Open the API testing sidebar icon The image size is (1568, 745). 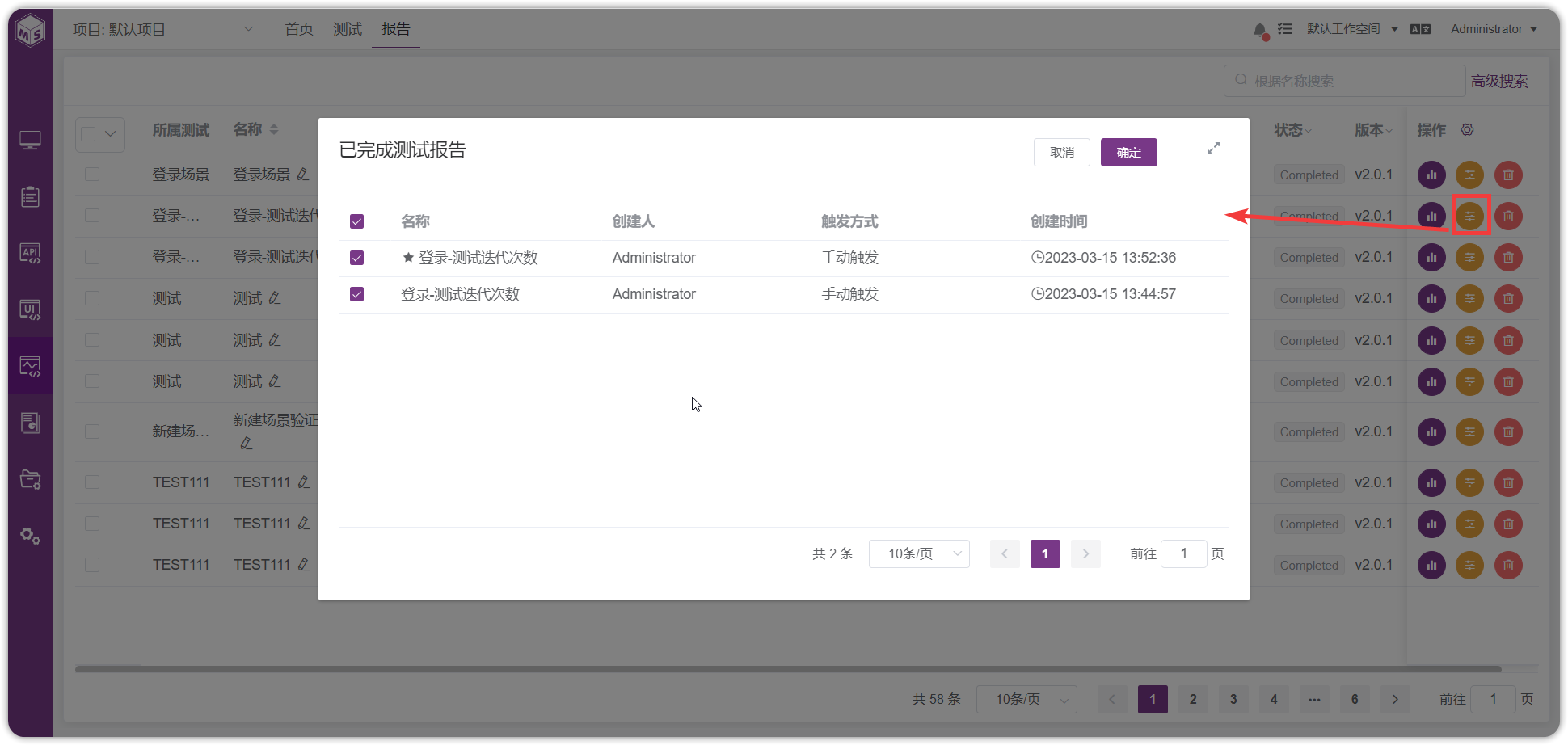[x=31, y=254]
